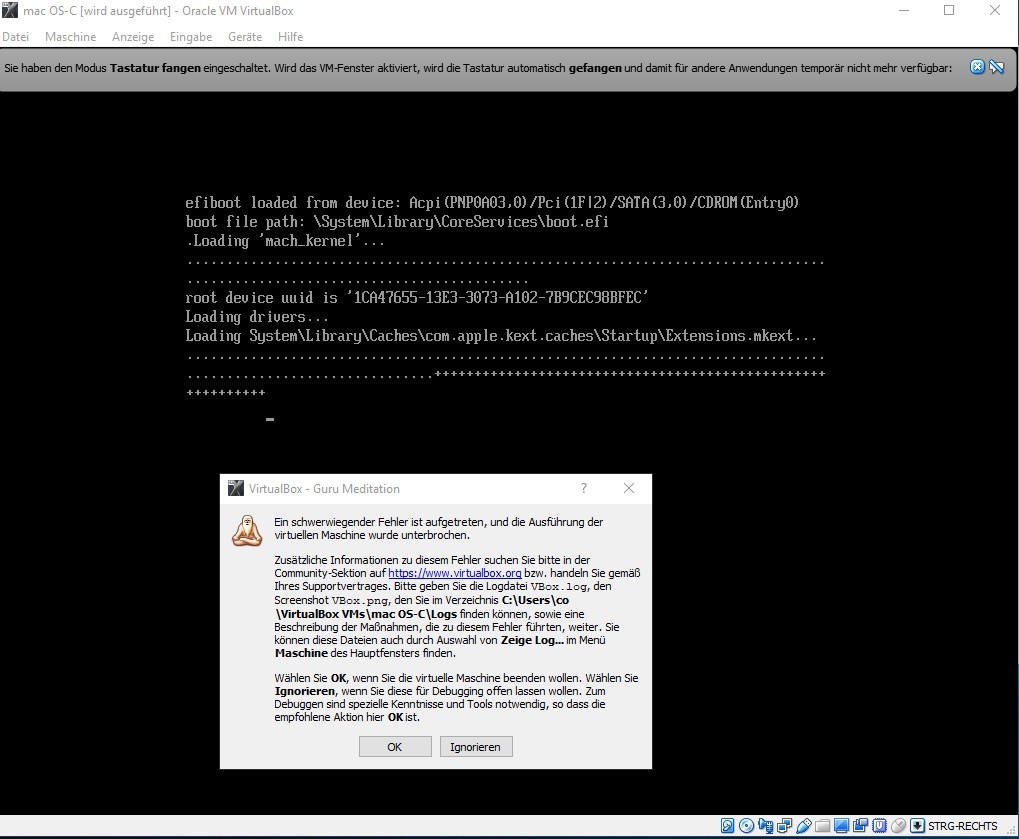Maximize the VirtualBox VM window

pos(949,10)
